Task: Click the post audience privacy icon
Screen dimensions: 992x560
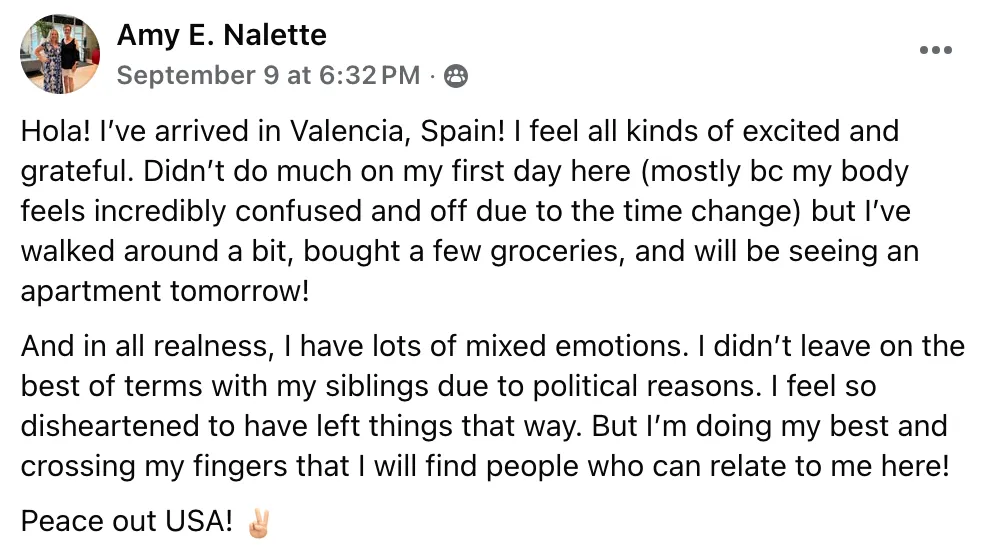Action: click(x=456, y=76)
